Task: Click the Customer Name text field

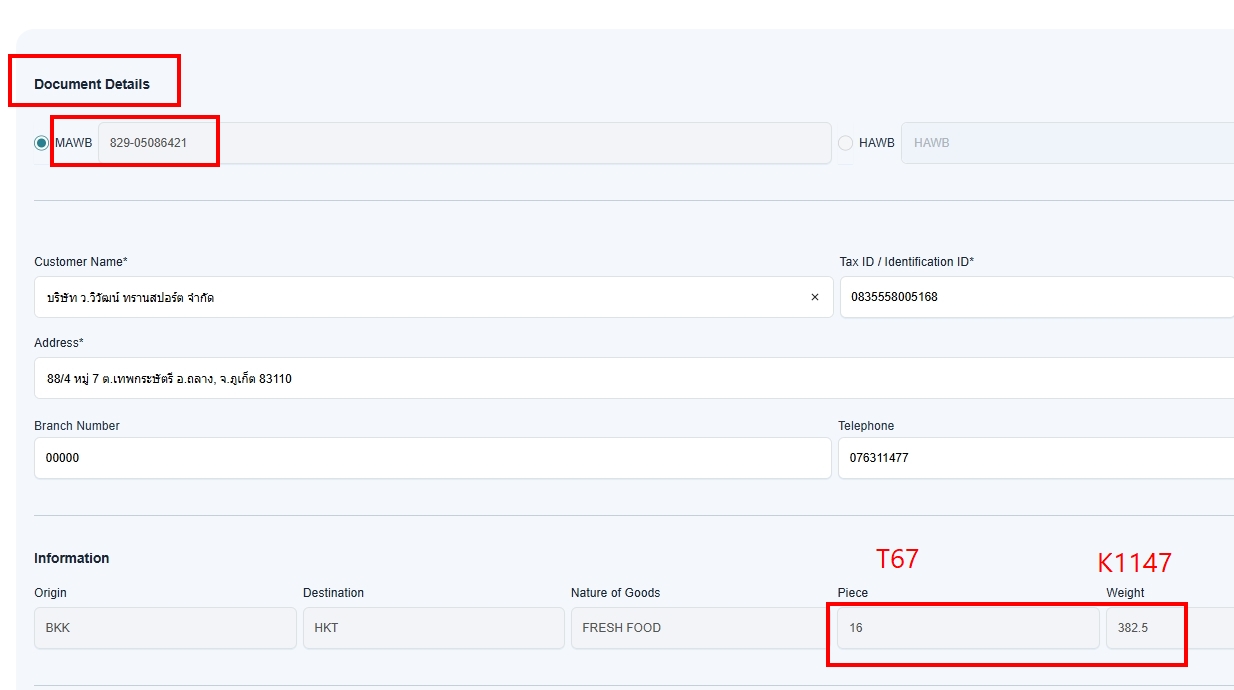Action: pyautogui.click(x=420, y=297)
